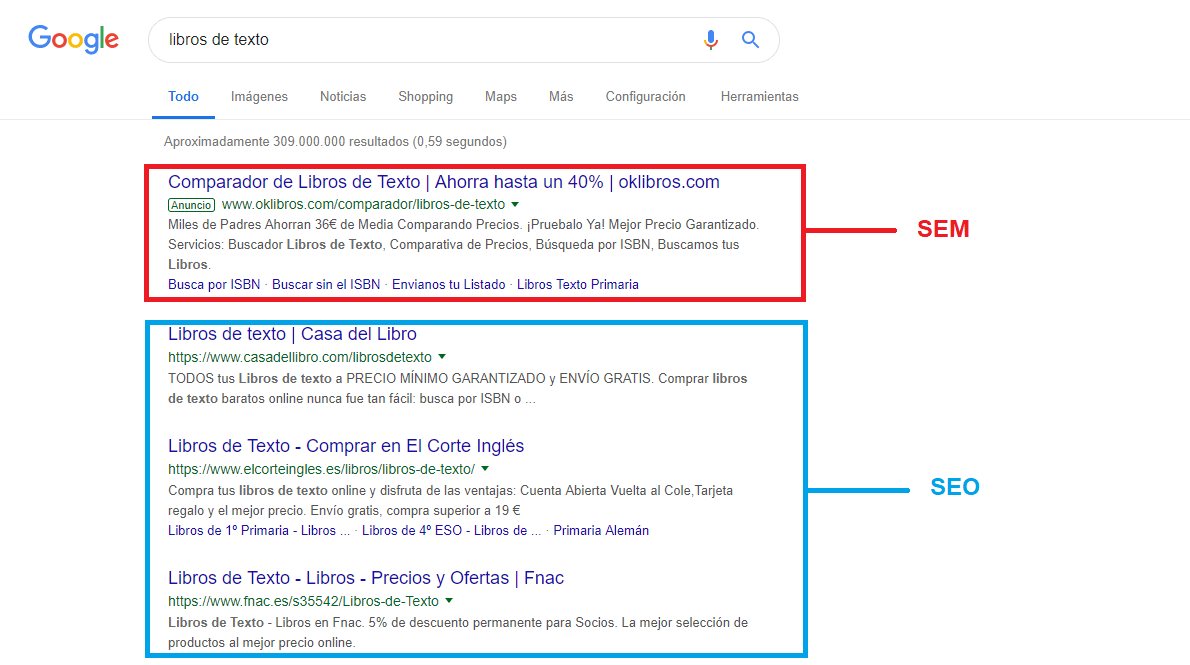Click the Google logo
The image size is (1190, 665).
coord(74,39)
